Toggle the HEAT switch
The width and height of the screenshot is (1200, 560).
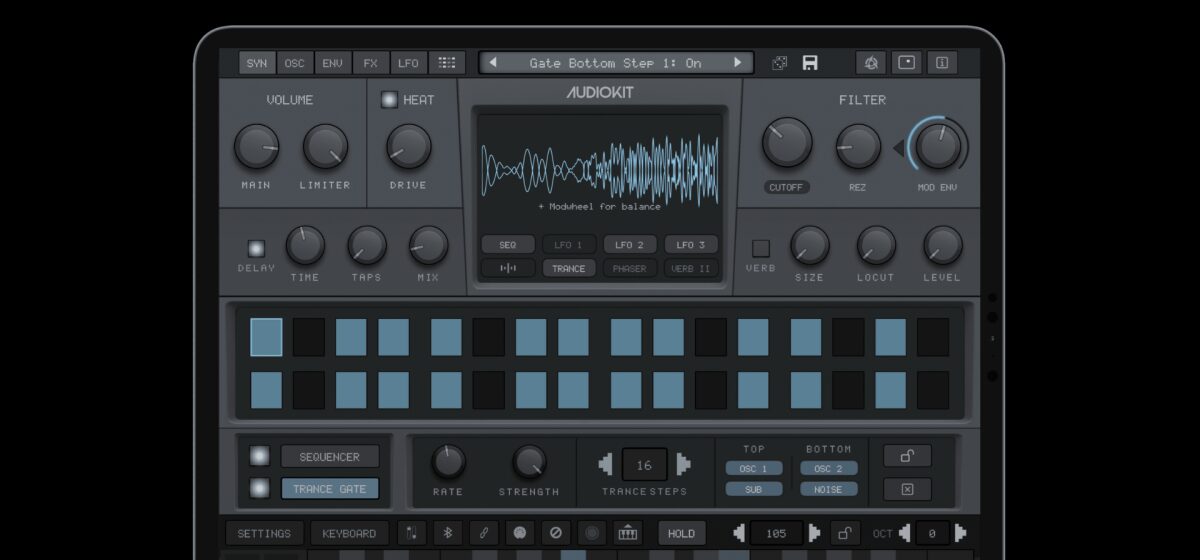click(x=388, y=100)
